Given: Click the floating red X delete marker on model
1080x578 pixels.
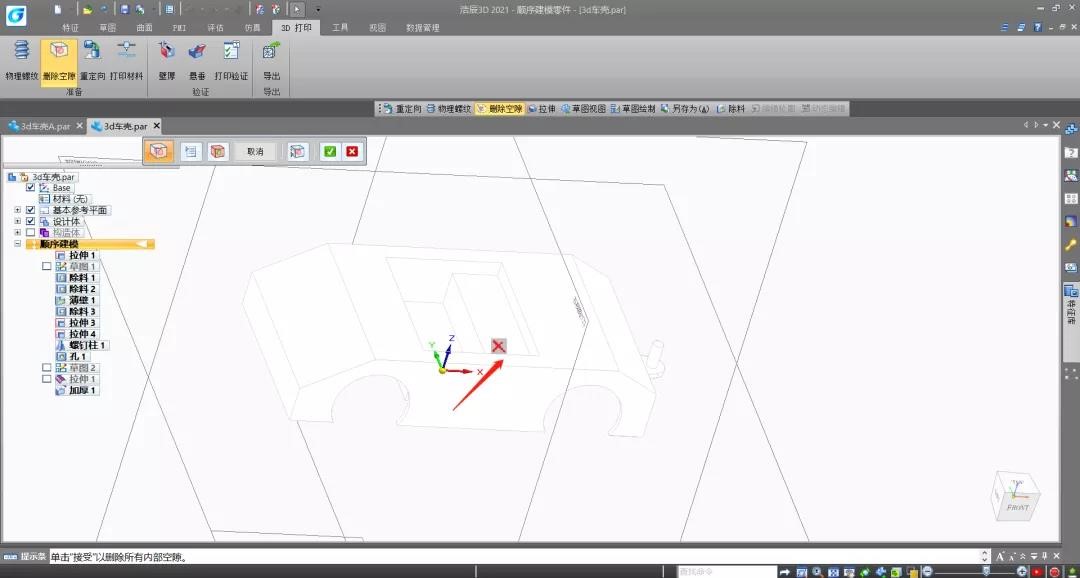Looking at the screenshot, I should pyautogui.click(x=499, y=346).
